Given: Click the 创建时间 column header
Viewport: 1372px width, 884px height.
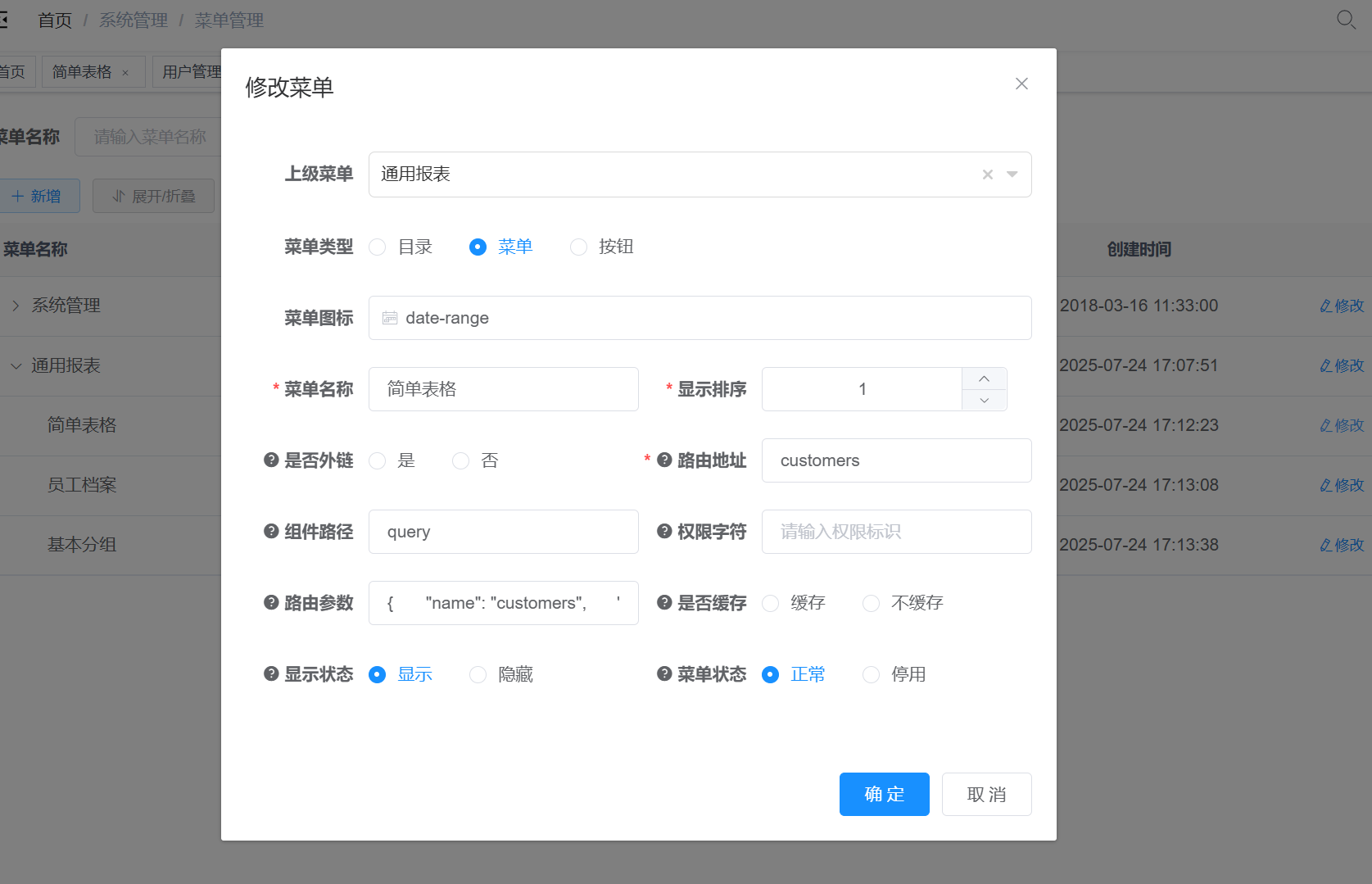Looking at the screenshot, I should 1139,249.
